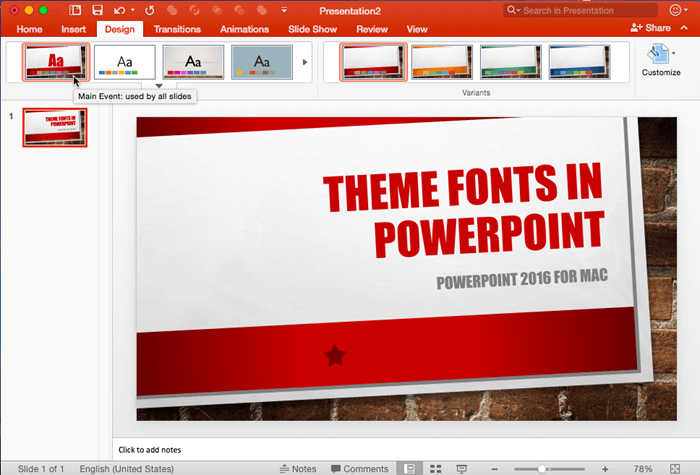Click the 78% zoom level
Screen dimensions: 700x475
[x=643, y=469]
